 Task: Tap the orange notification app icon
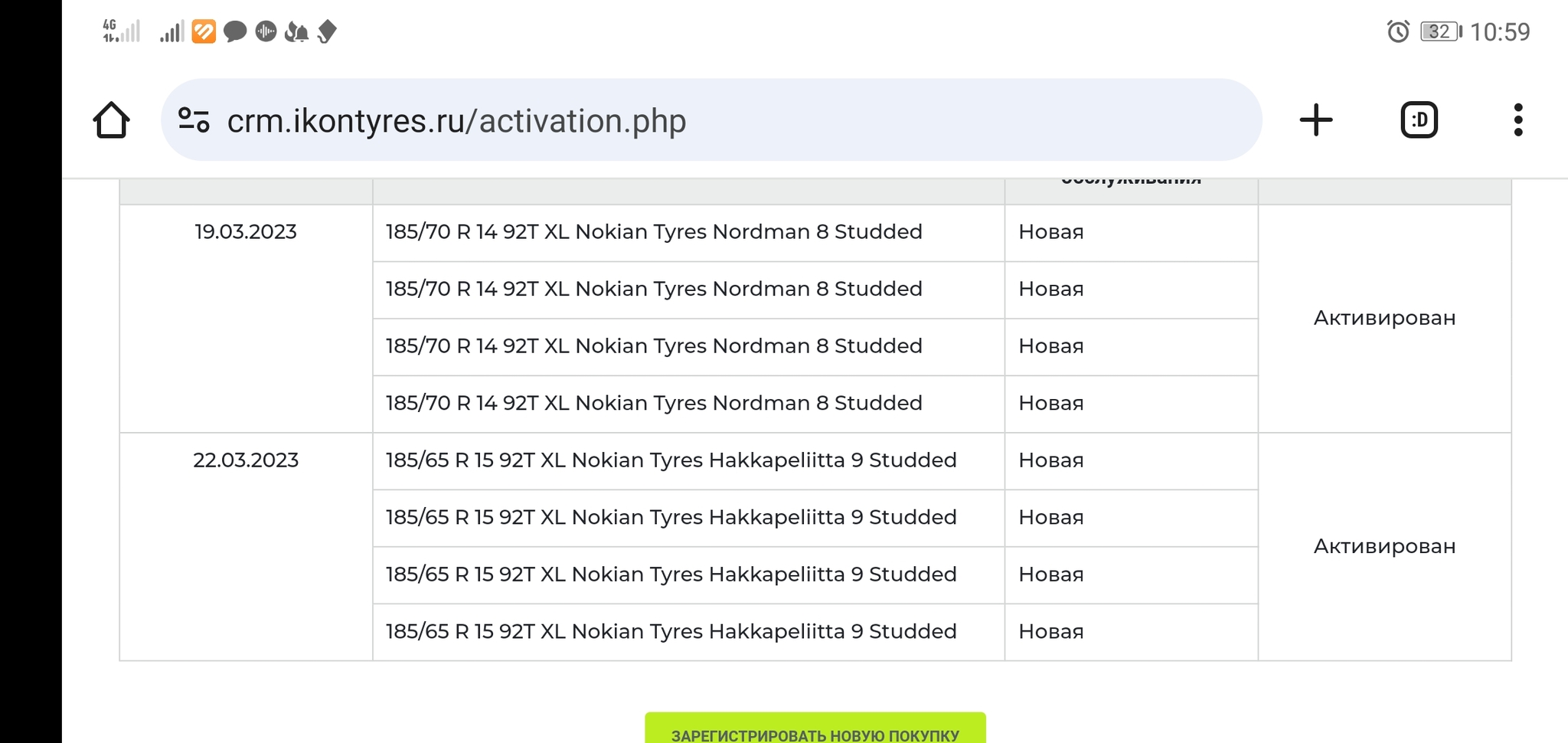tap(204, 31)
